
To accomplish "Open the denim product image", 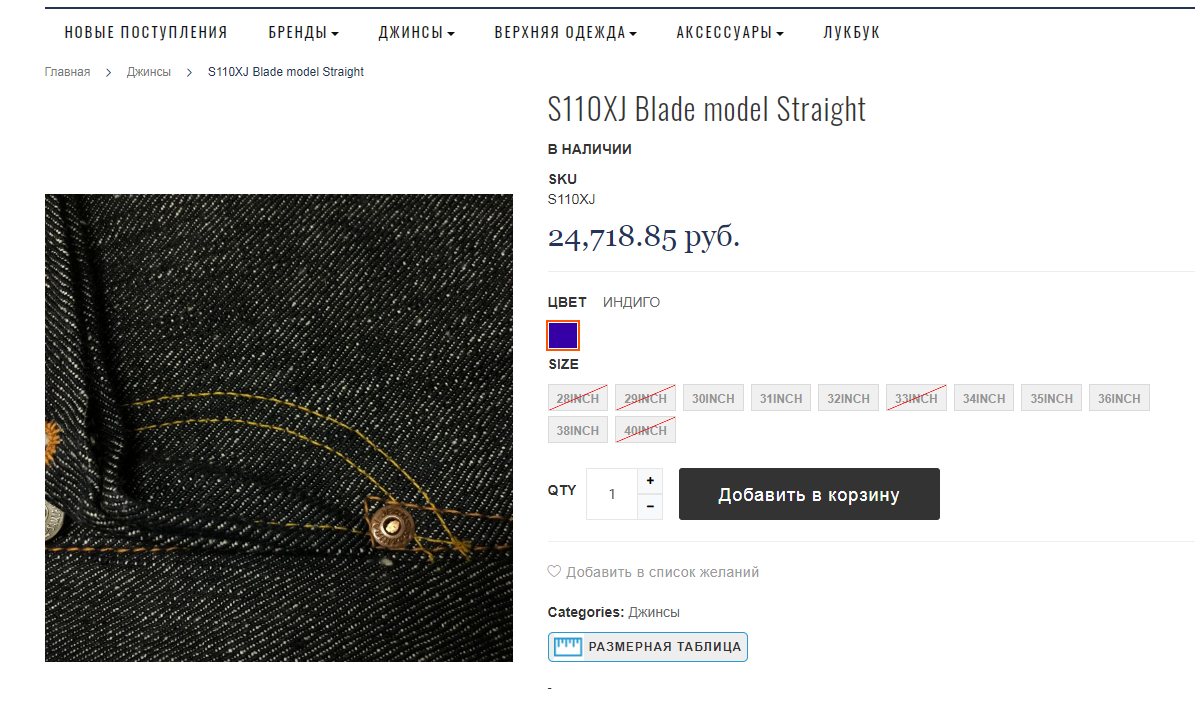I will click(279, 428).
